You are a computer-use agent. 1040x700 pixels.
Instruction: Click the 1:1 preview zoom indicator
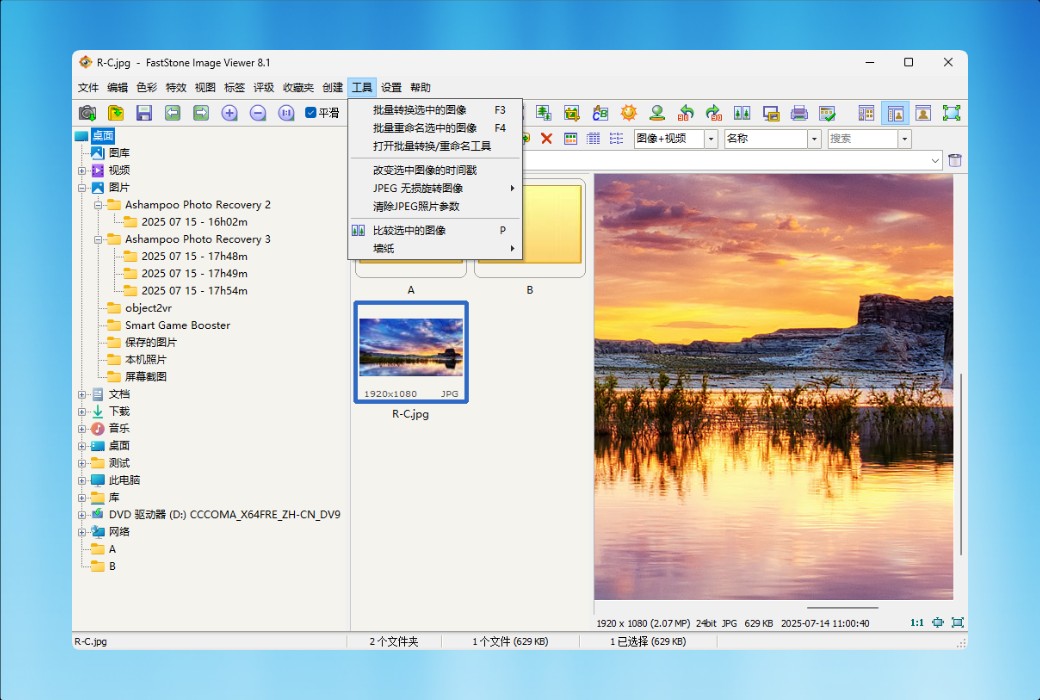click(x=917, y=622)
